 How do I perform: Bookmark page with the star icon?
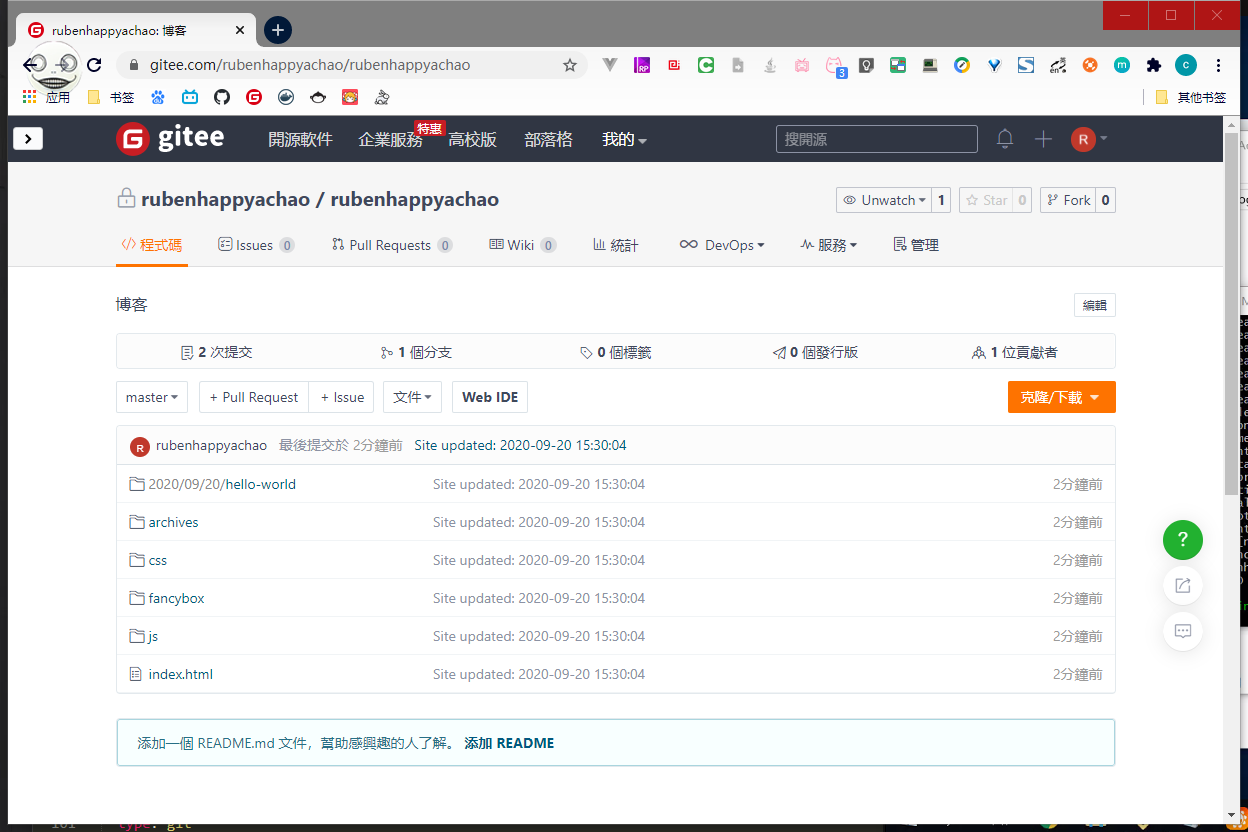[x=570, y=65]
